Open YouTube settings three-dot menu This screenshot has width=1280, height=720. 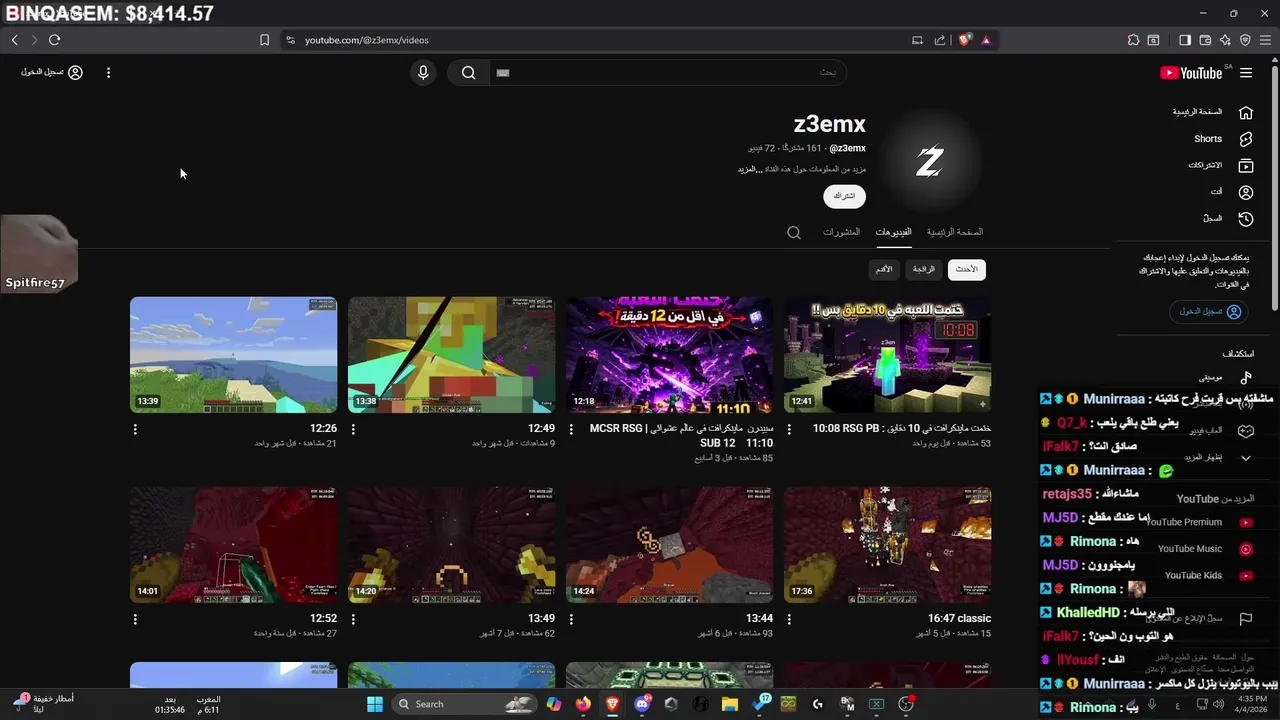(x=108, y=72)
